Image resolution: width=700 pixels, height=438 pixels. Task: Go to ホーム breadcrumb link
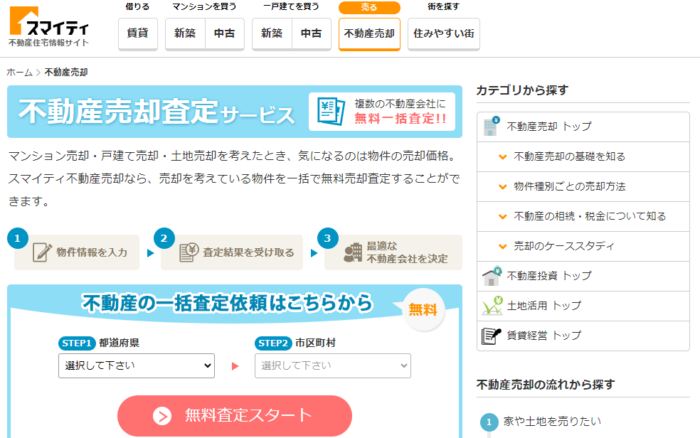(20, 72)
